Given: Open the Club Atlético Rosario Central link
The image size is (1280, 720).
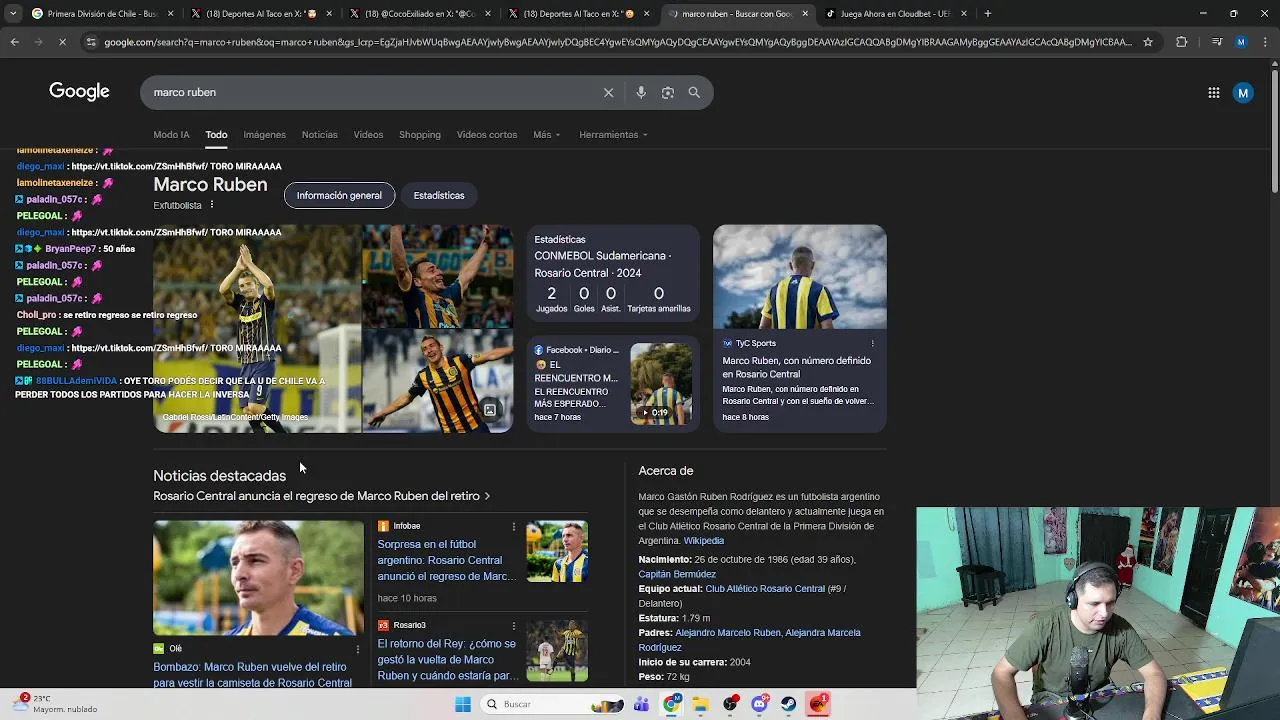Looking at the screenshot, I should 765,589.
